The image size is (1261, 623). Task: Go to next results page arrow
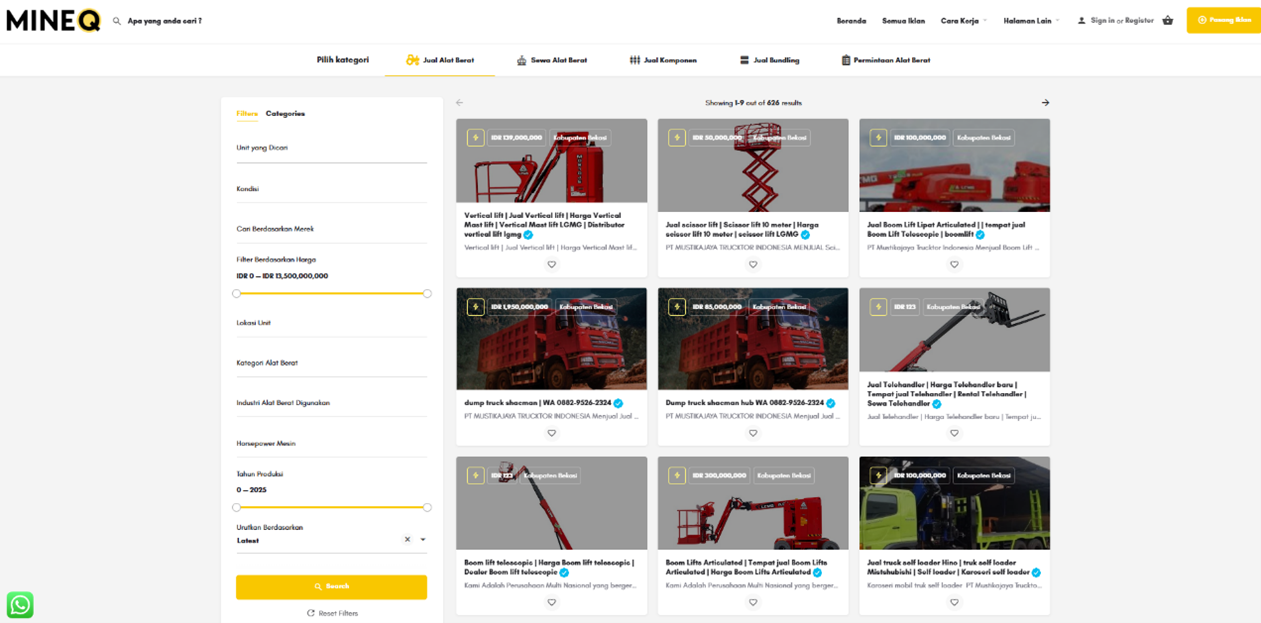(1045, 102)
